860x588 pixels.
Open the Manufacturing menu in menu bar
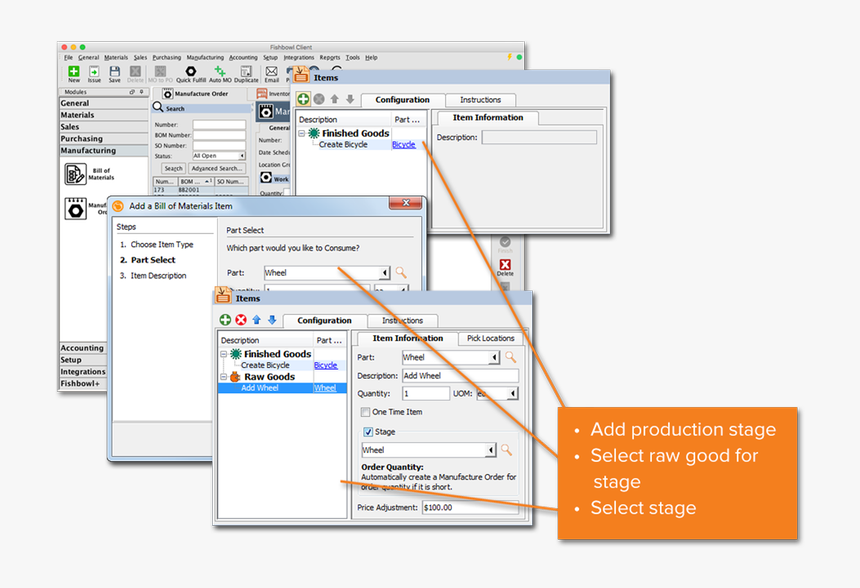(x=205, y=58)
